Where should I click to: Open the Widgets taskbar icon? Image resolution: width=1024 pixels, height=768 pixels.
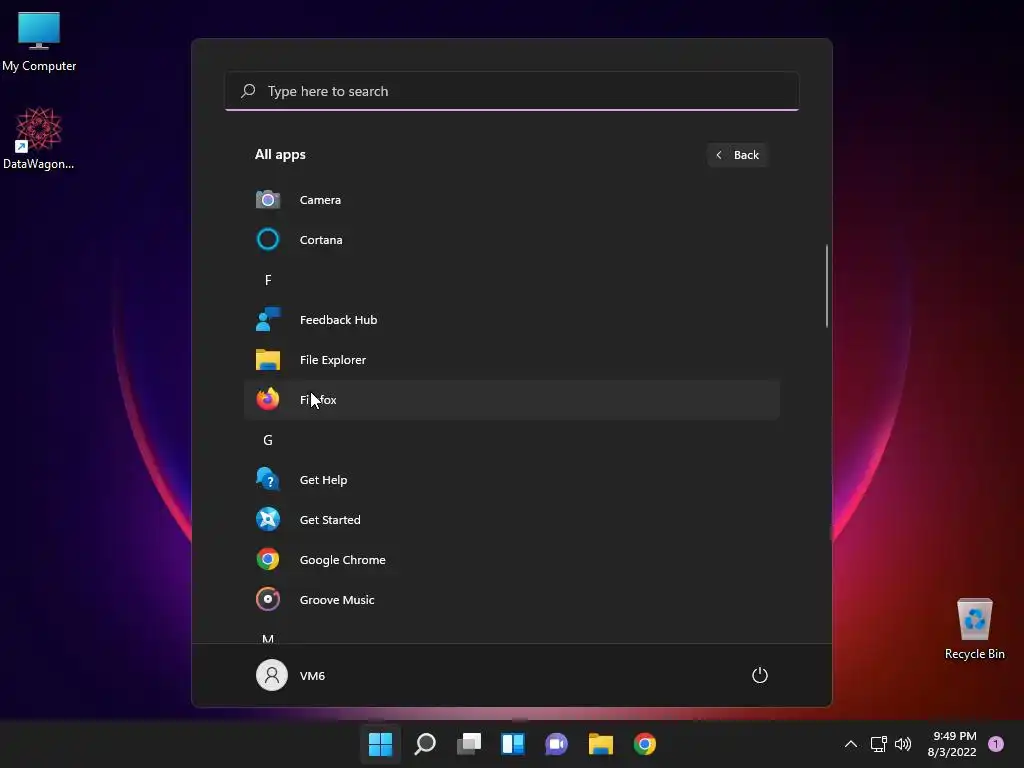pyautogui.click(x=513, y=743)
